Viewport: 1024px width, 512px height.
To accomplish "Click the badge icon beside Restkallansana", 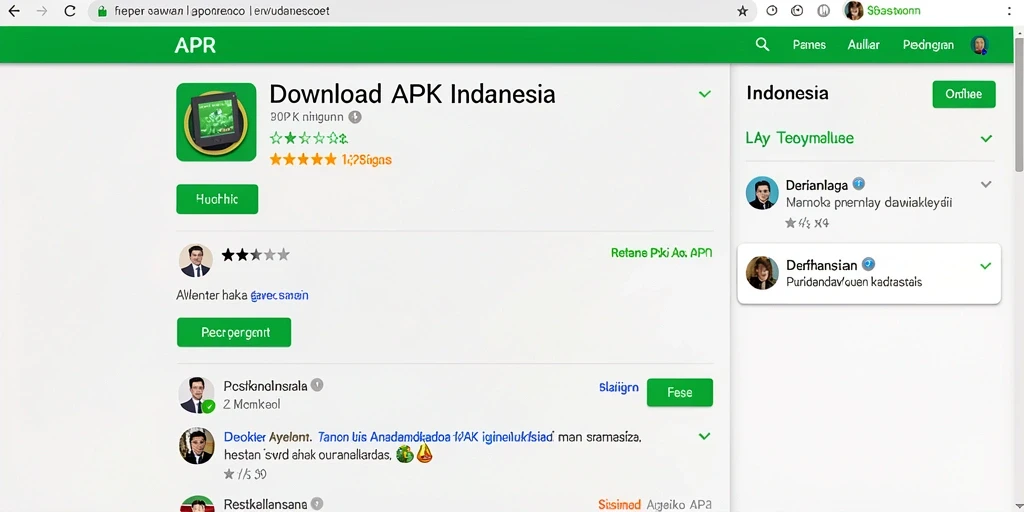I will pyautogui.click(x=317, y=504).
